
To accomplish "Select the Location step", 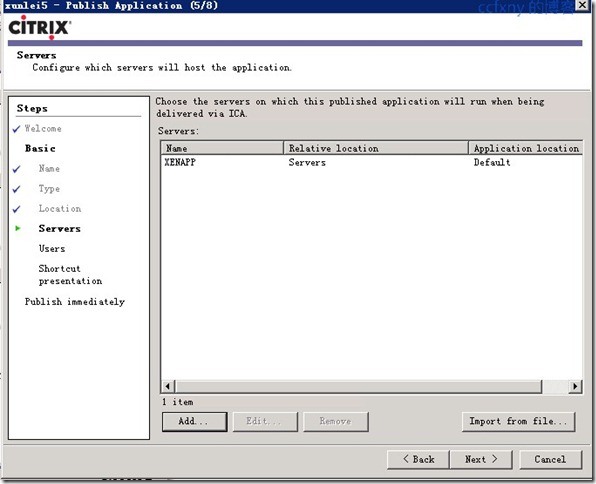I will 60,208.
